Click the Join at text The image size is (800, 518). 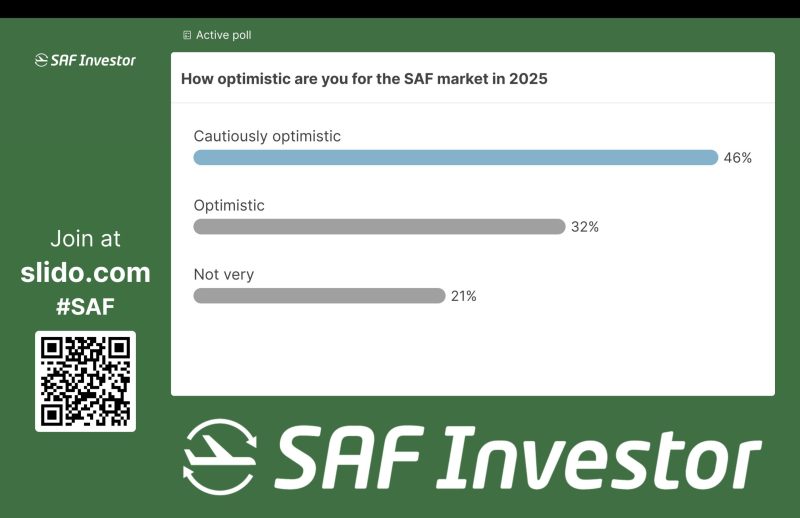point(85,239)
